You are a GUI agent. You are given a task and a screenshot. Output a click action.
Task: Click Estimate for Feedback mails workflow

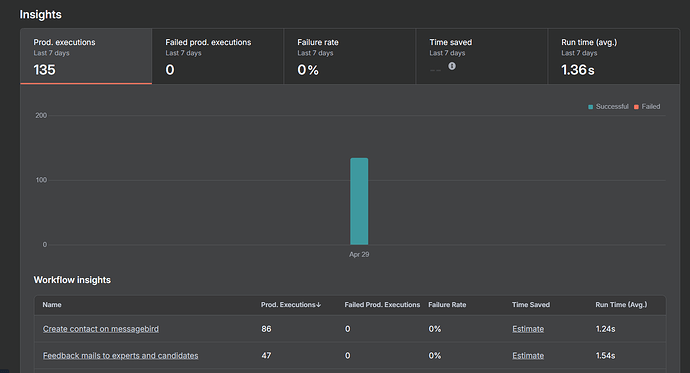[528, 355]
